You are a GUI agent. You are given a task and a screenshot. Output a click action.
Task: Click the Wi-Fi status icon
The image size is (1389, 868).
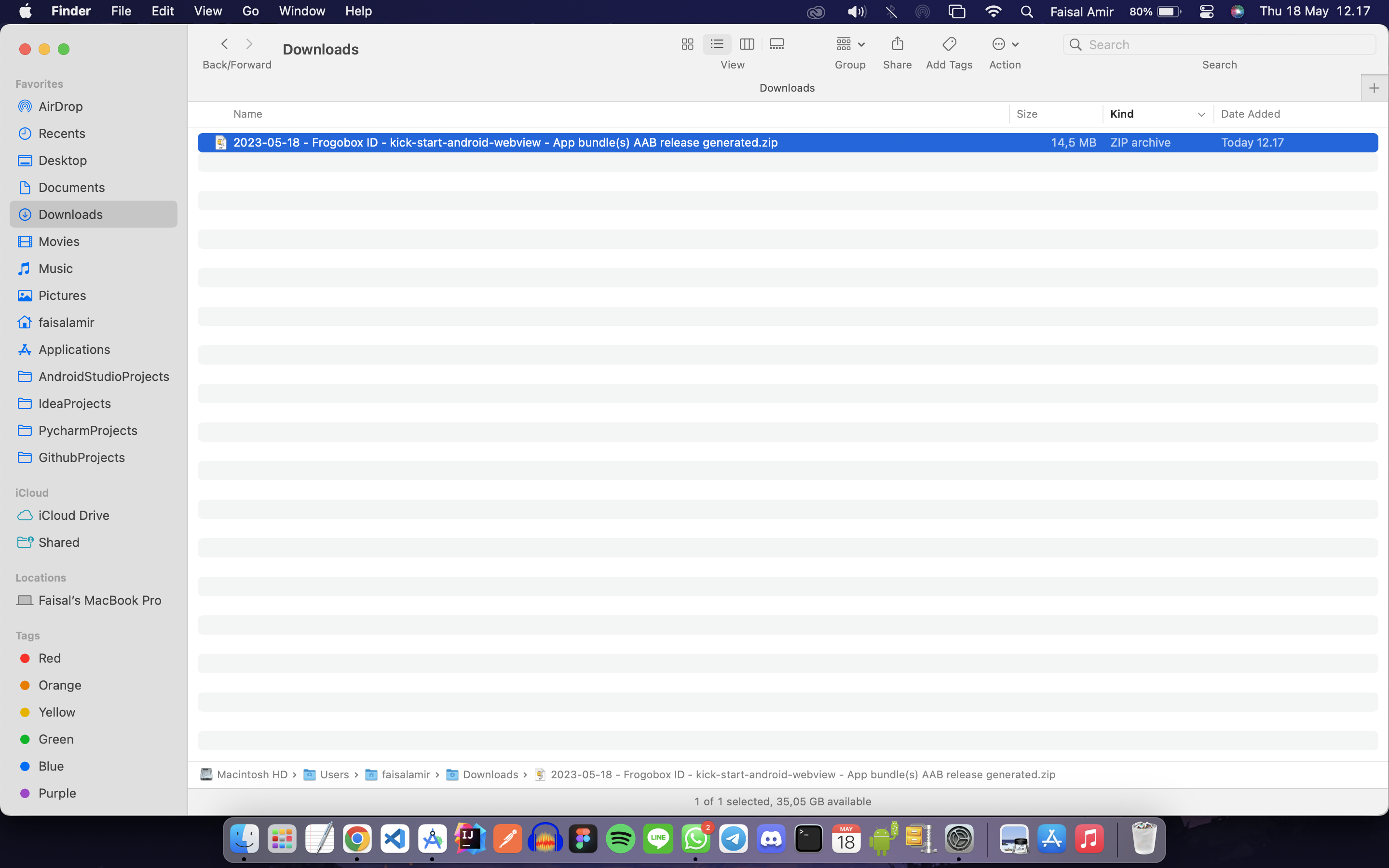pyautogui.click(x=993, y=12)
